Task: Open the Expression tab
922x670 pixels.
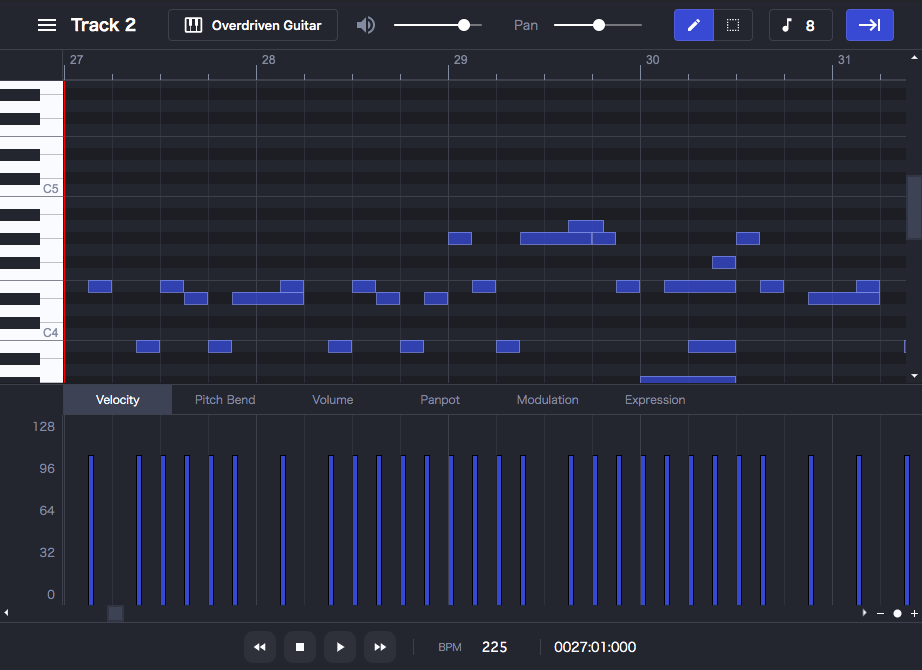Action: 654,399
